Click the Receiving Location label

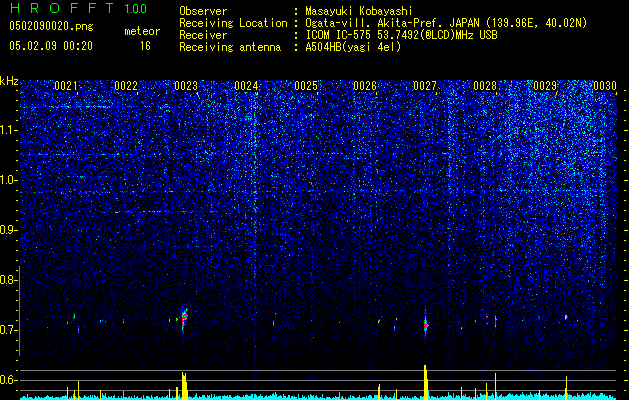pos(233,23)
